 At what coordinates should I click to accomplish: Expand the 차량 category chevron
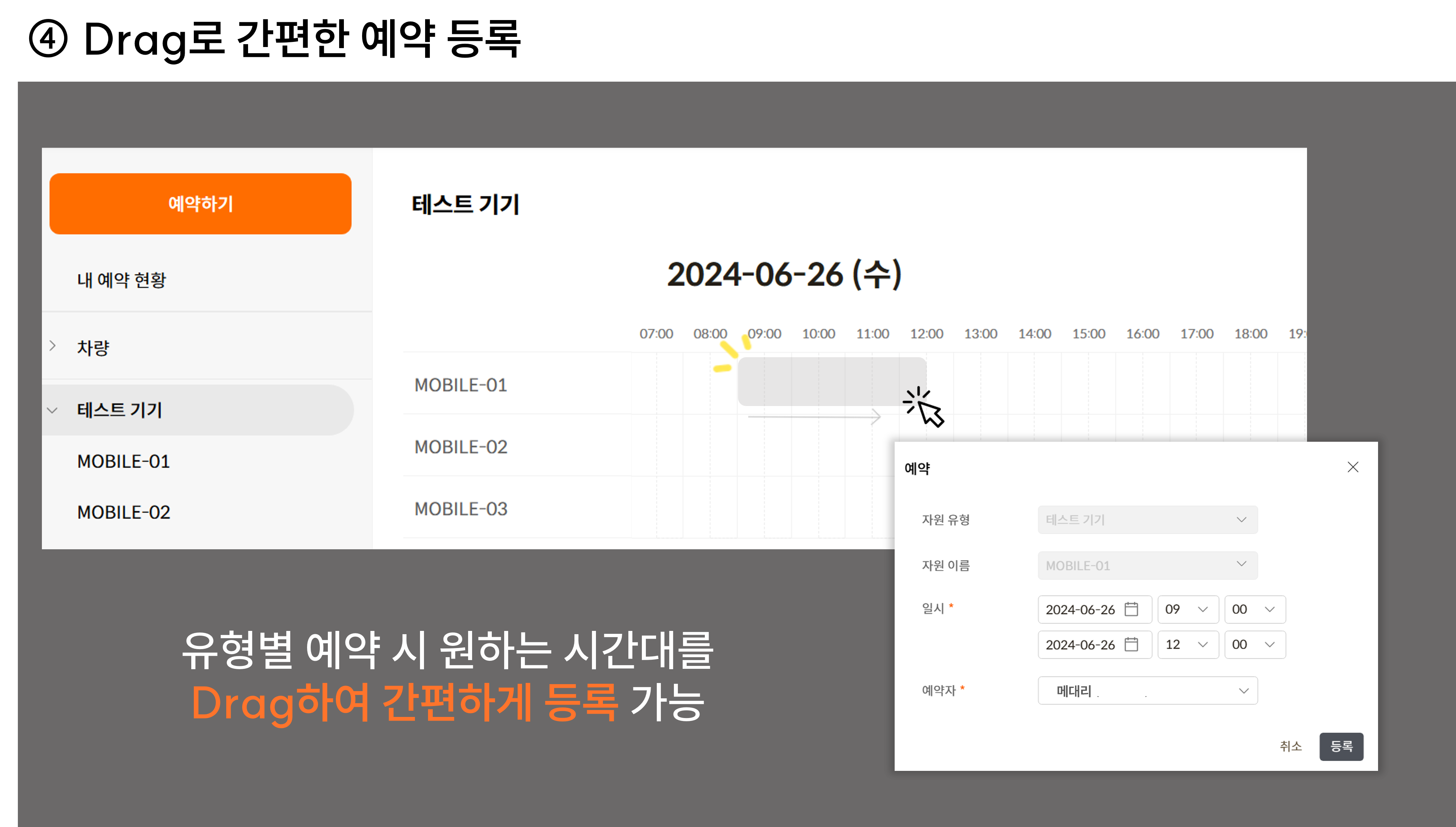coord(53,346)
